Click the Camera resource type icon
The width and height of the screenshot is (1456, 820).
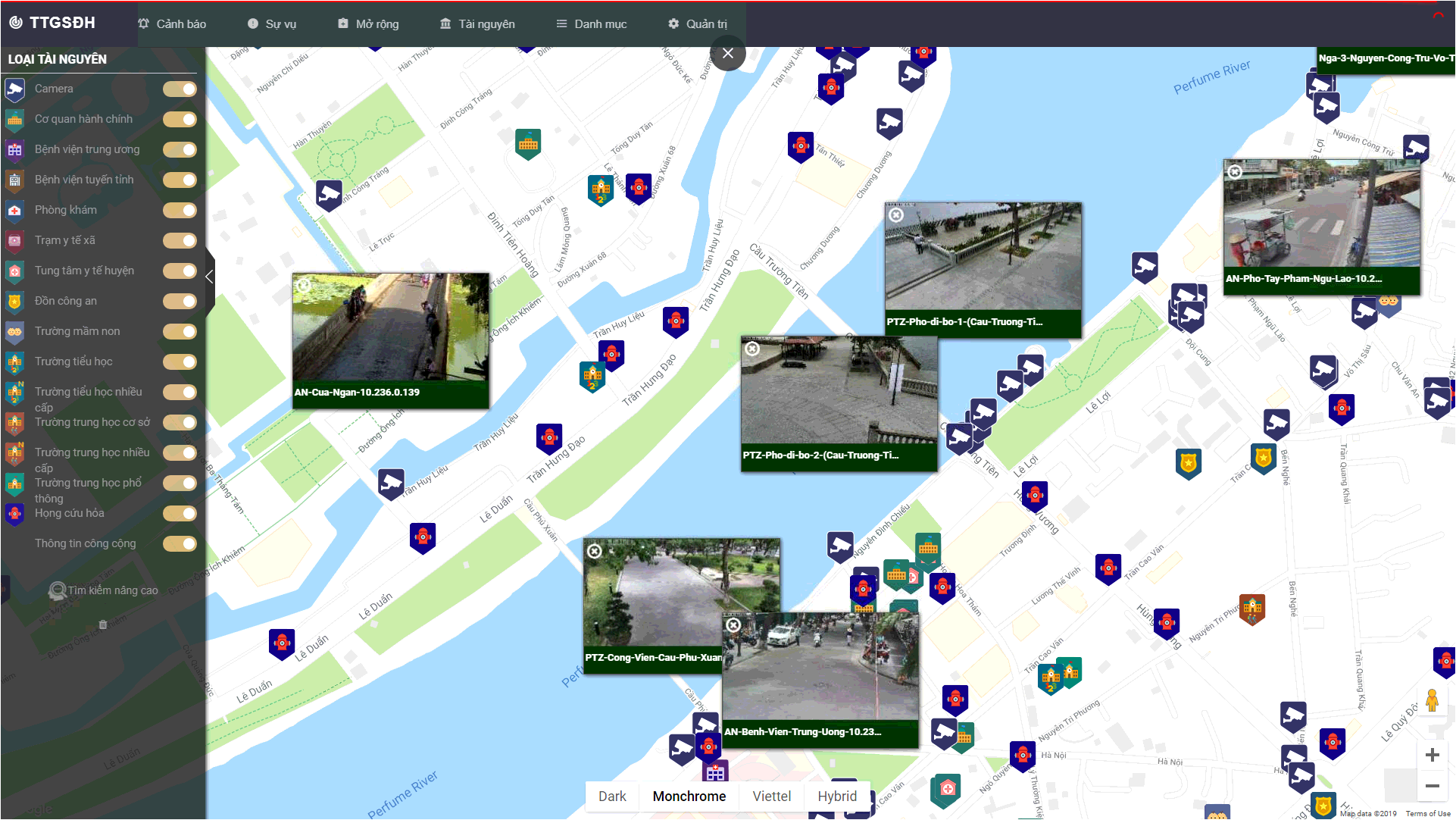click(x=14, y=89)
